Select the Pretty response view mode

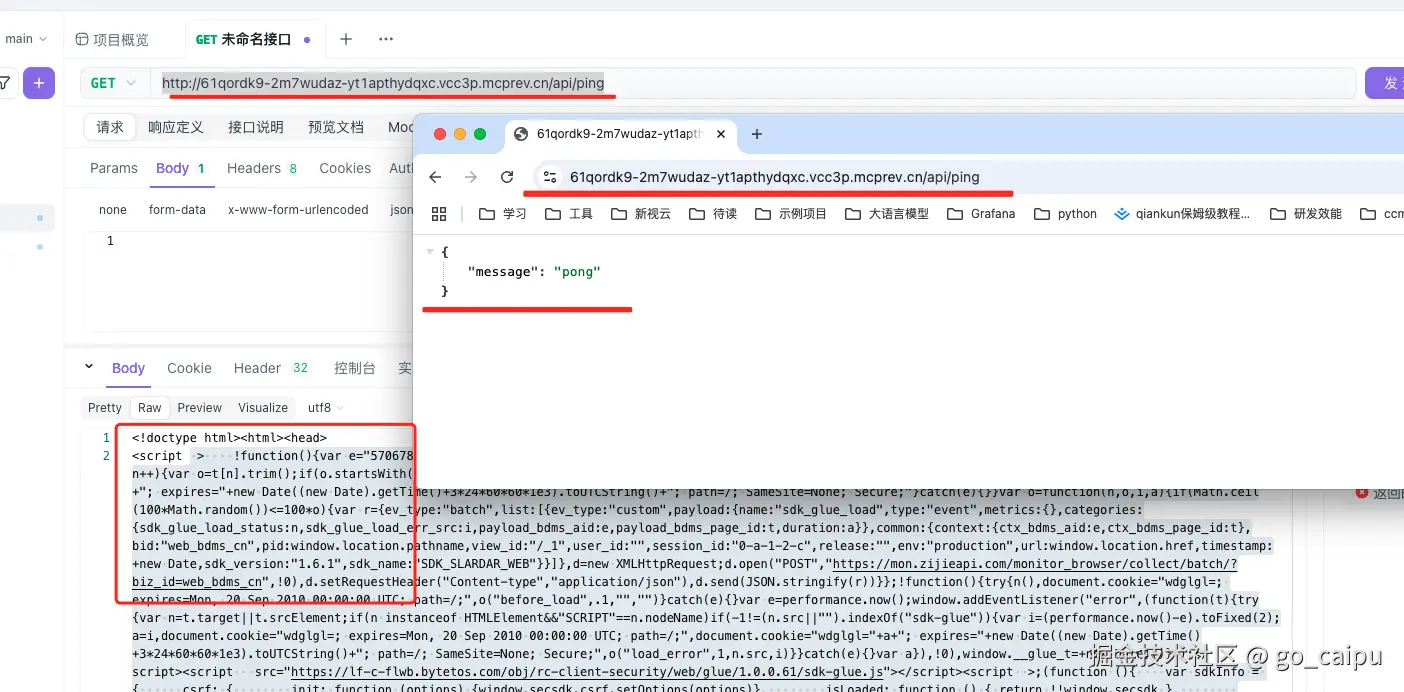tap(104, 407)
